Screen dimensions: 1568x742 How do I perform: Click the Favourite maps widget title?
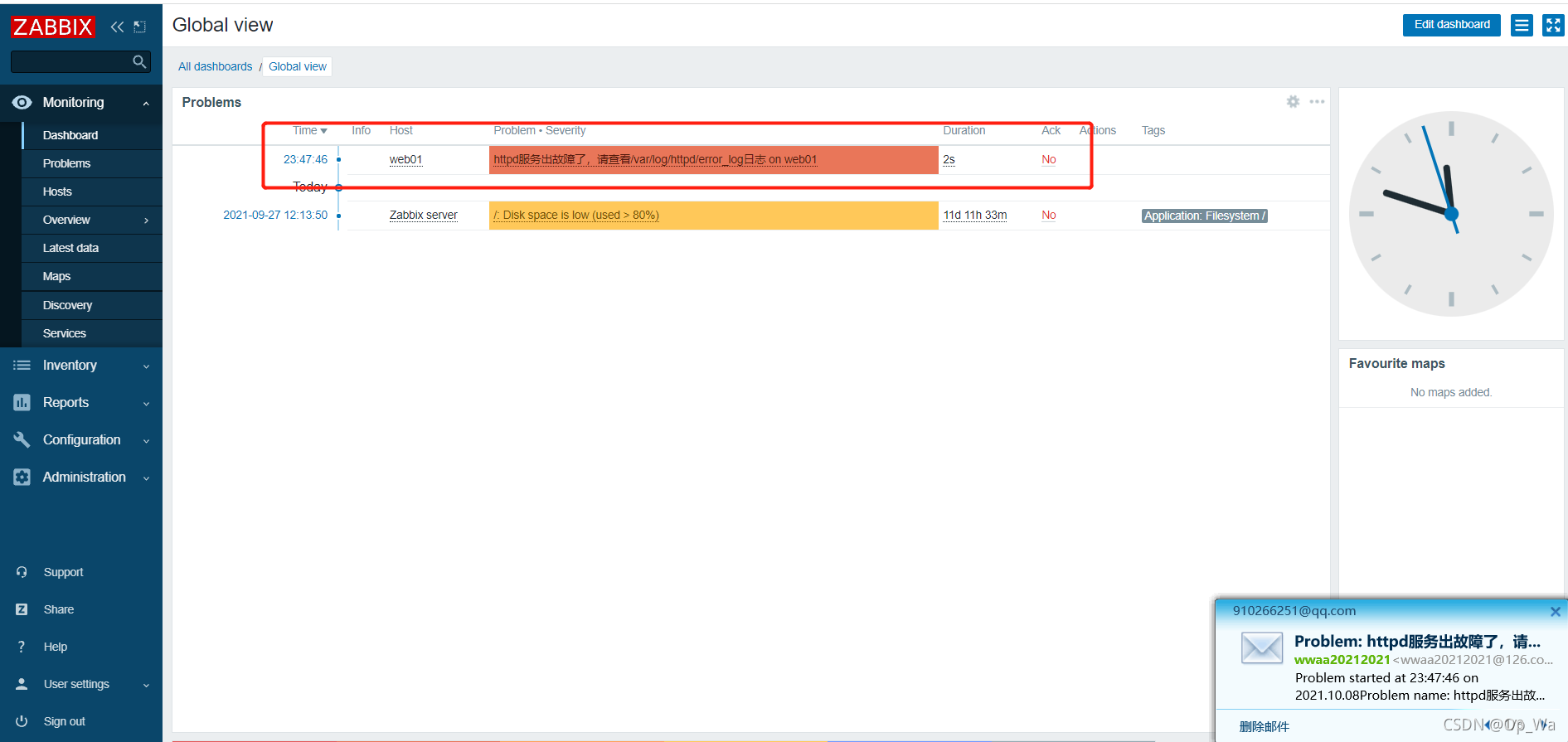coord(1396,363)
